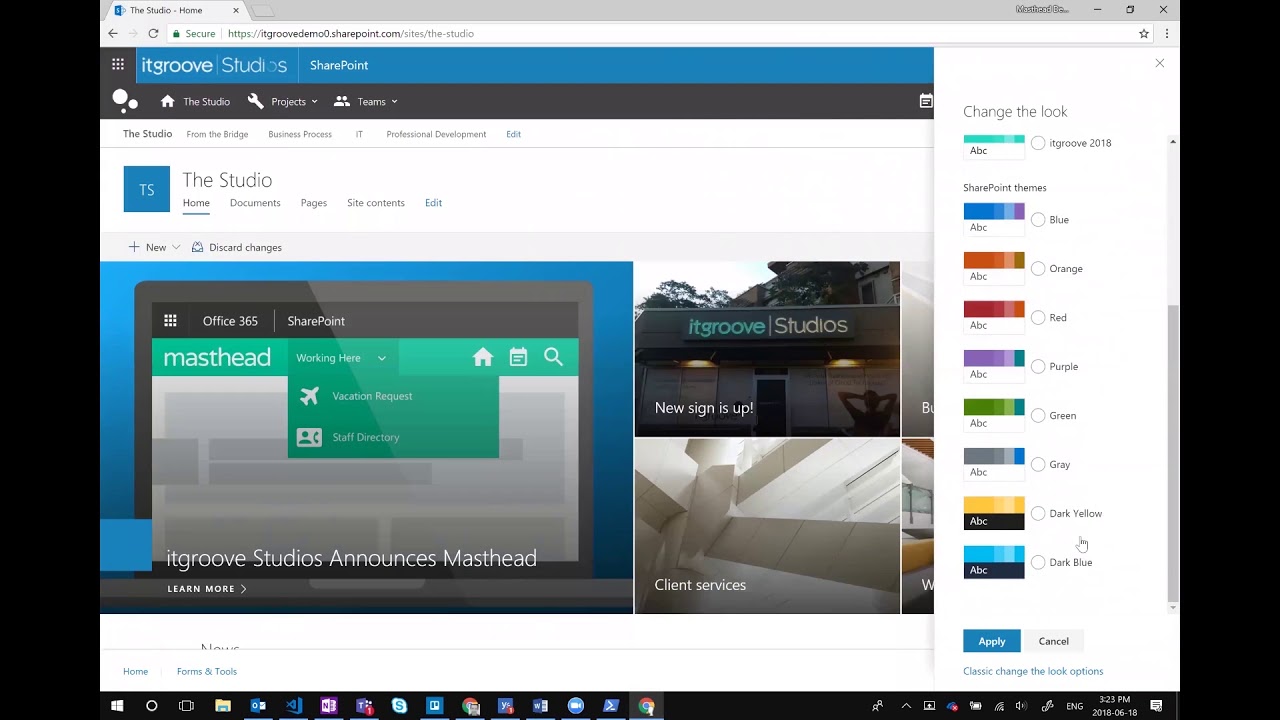This screenshot has height=720, width=1280.
Task: Click the Discard changes icon
Action: (197, 247)
